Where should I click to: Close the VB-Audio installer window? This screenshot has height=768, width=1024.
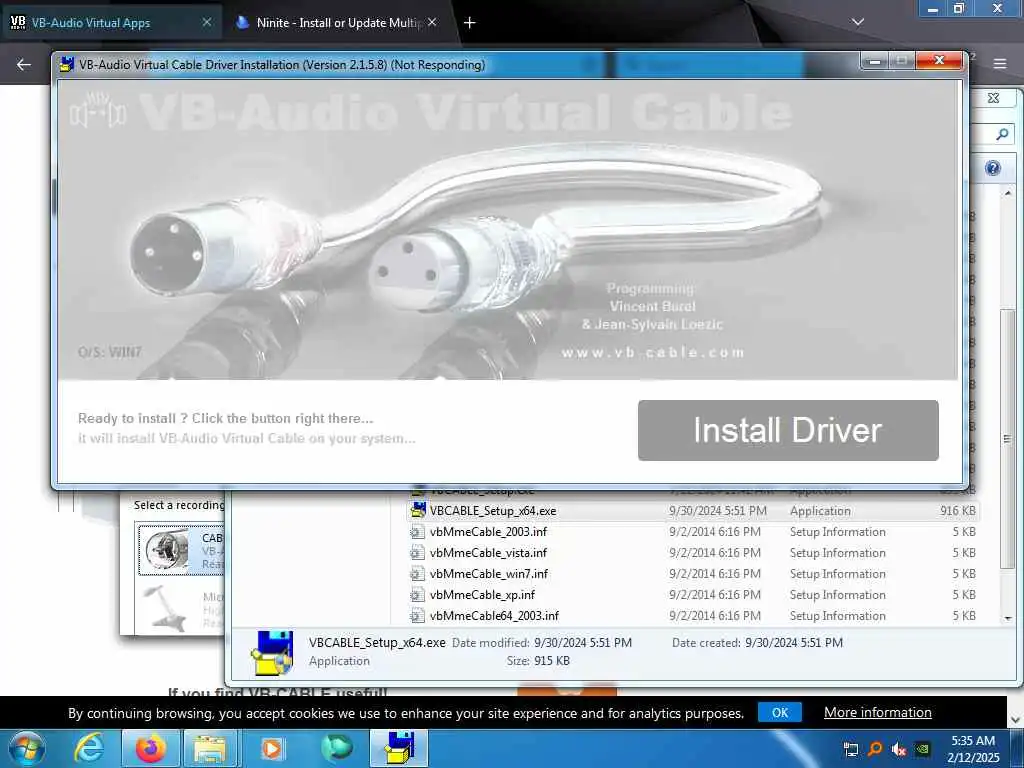point(939,61)
